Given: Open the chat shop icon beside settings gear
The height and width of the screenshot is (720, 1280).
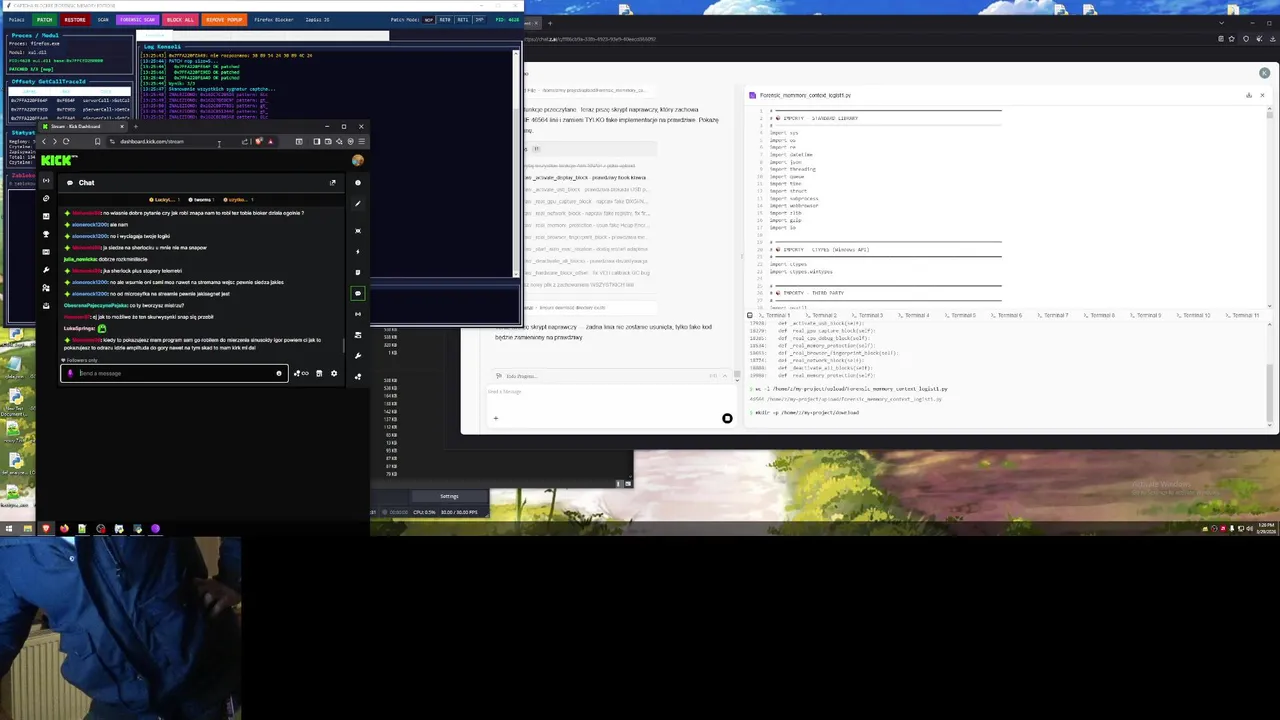Looking at the screenshot, I should point(319,373).
